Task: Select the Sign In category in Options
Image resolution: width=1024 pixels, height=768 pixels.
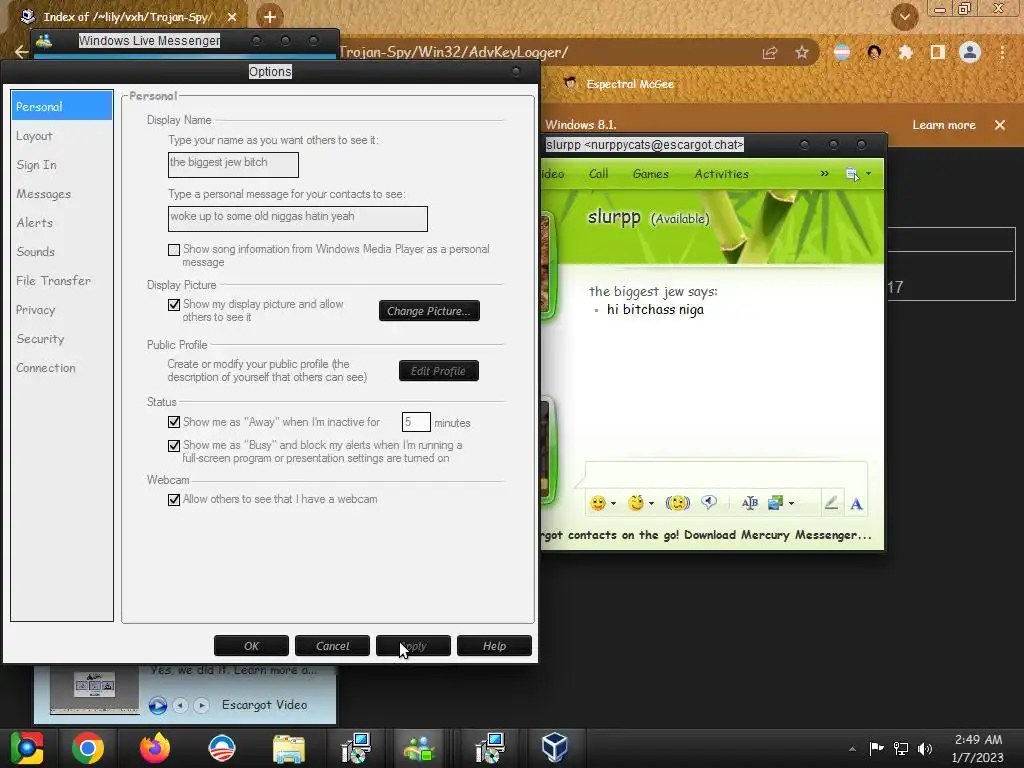Action: tap(37, 165)
